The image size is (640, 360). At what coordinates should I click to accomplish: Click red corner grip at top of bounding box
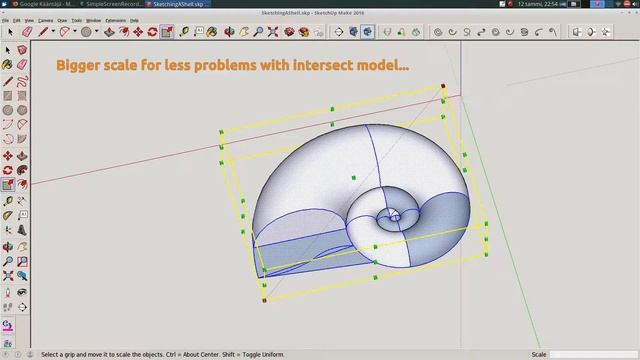tap(443, 86)
